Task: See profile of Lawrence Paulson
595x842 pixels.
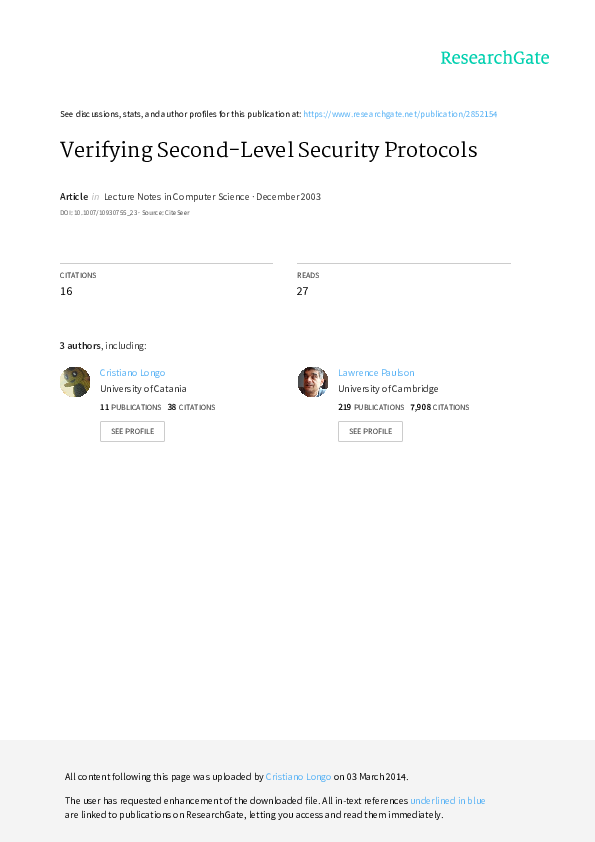Action: [370, 431]
